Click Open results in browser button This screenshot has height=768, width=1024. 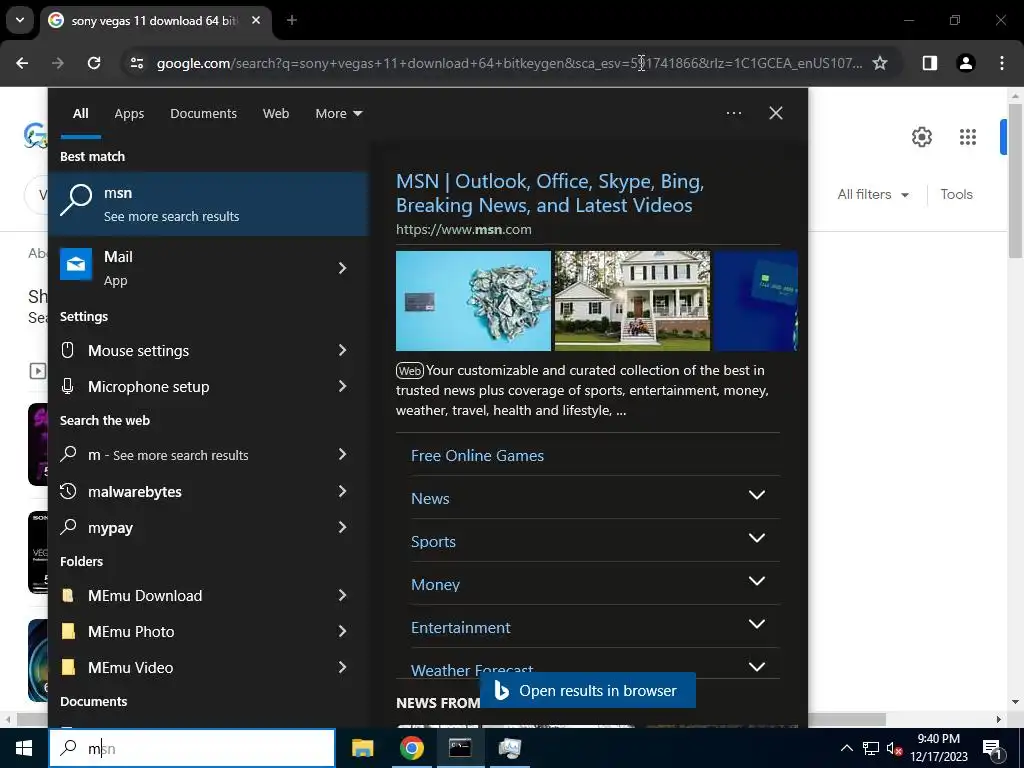[x=588, y=690]
